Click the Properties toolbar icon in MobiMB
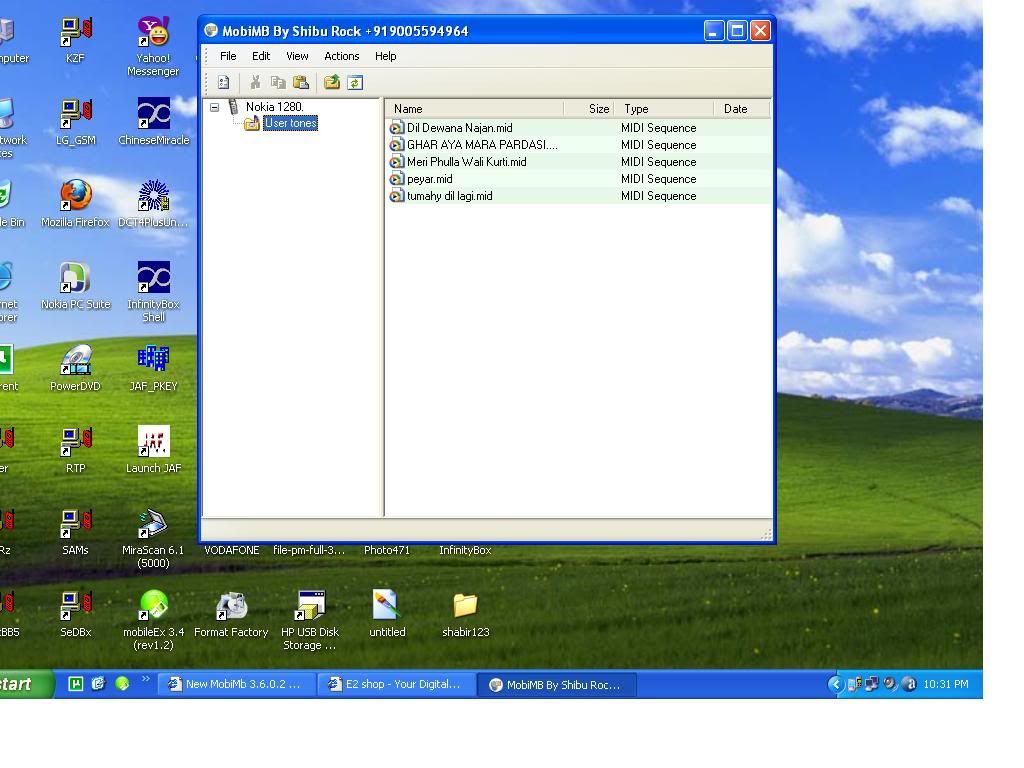Screen dimensions: 1024x768 [x=223, y=82]
